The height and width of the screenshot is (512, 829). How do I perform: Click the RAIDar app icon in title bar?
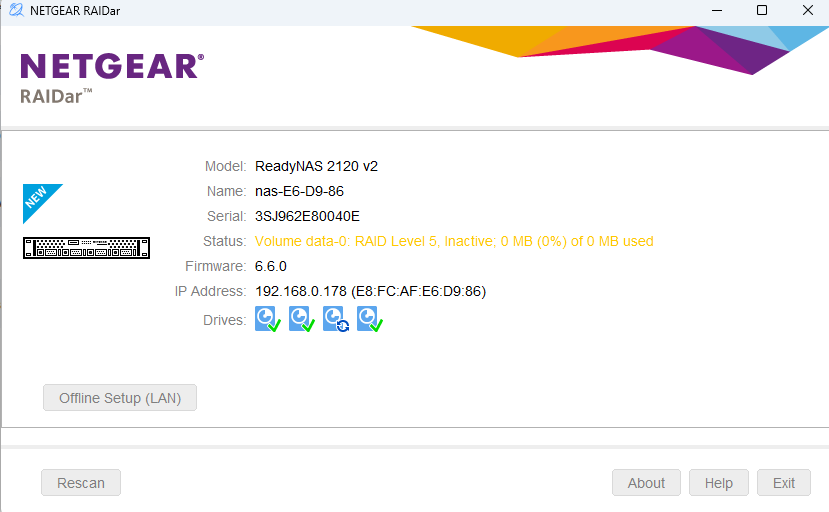click(x=16, y=10)
